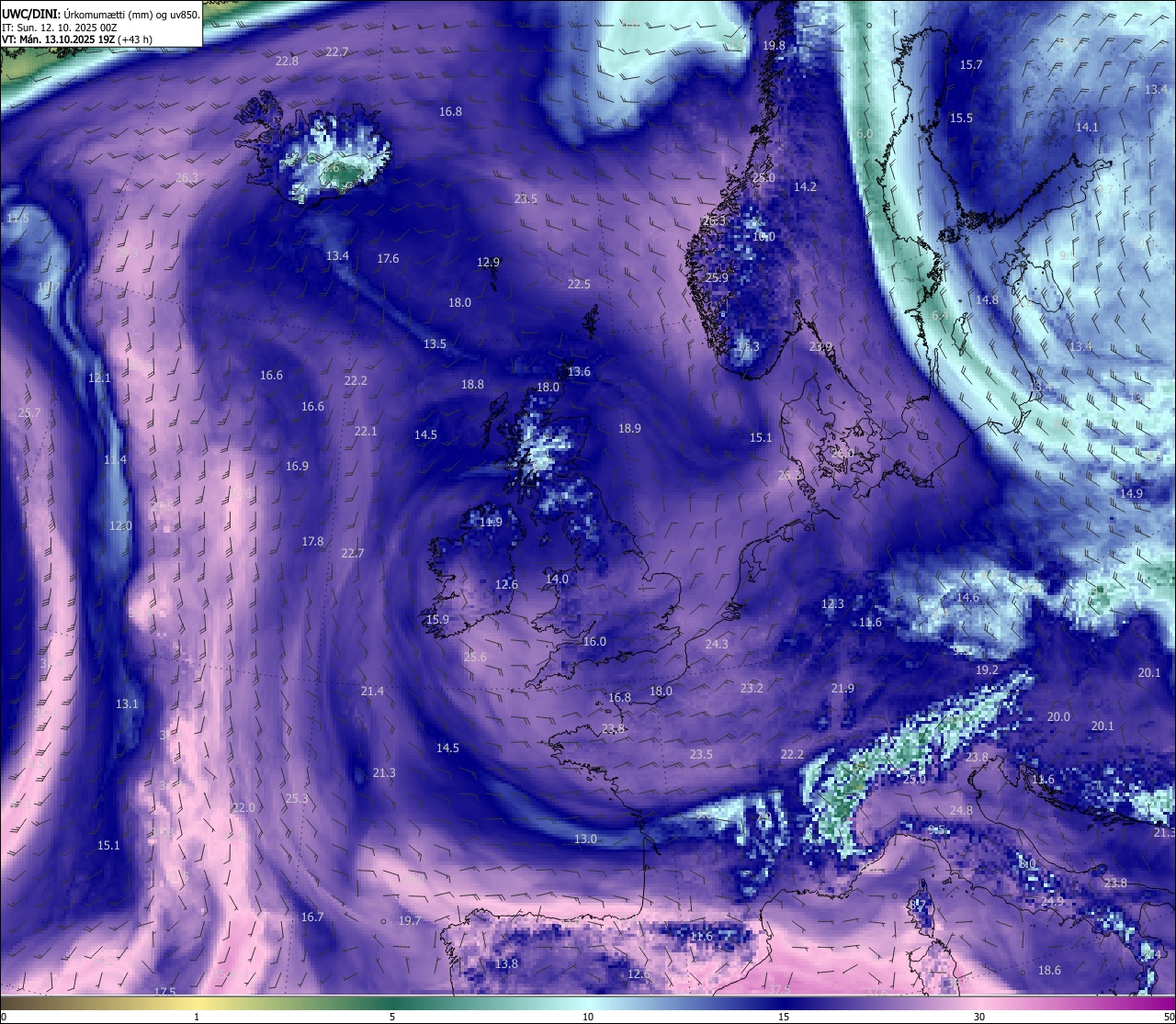Click the 18.9 value label
Viewport: 1176px width, 1024px height.
[629, 429]
